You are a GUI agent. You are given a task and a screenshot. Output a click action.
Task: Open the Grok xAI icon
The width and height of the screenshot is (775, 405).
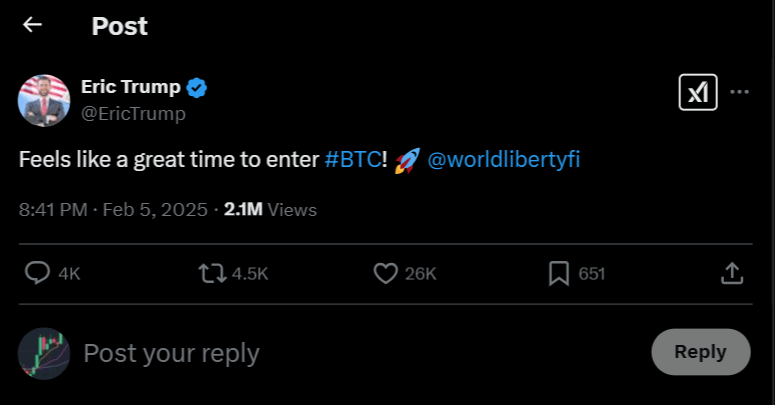(698, 93)
